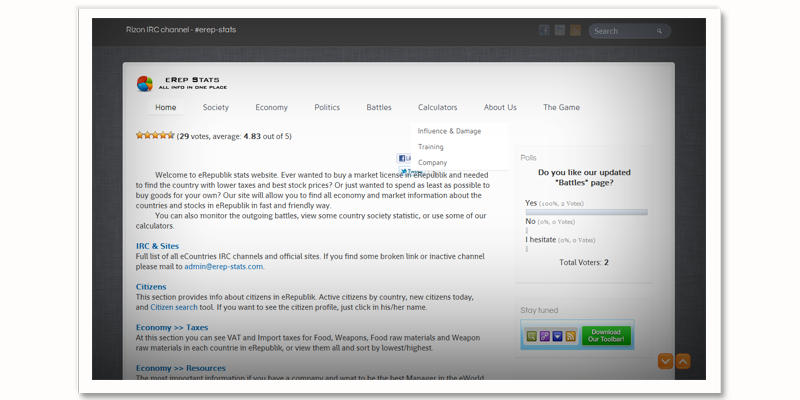Follow the Citizen search link
The image size is (800, 400).
click(x=174, y=307)
